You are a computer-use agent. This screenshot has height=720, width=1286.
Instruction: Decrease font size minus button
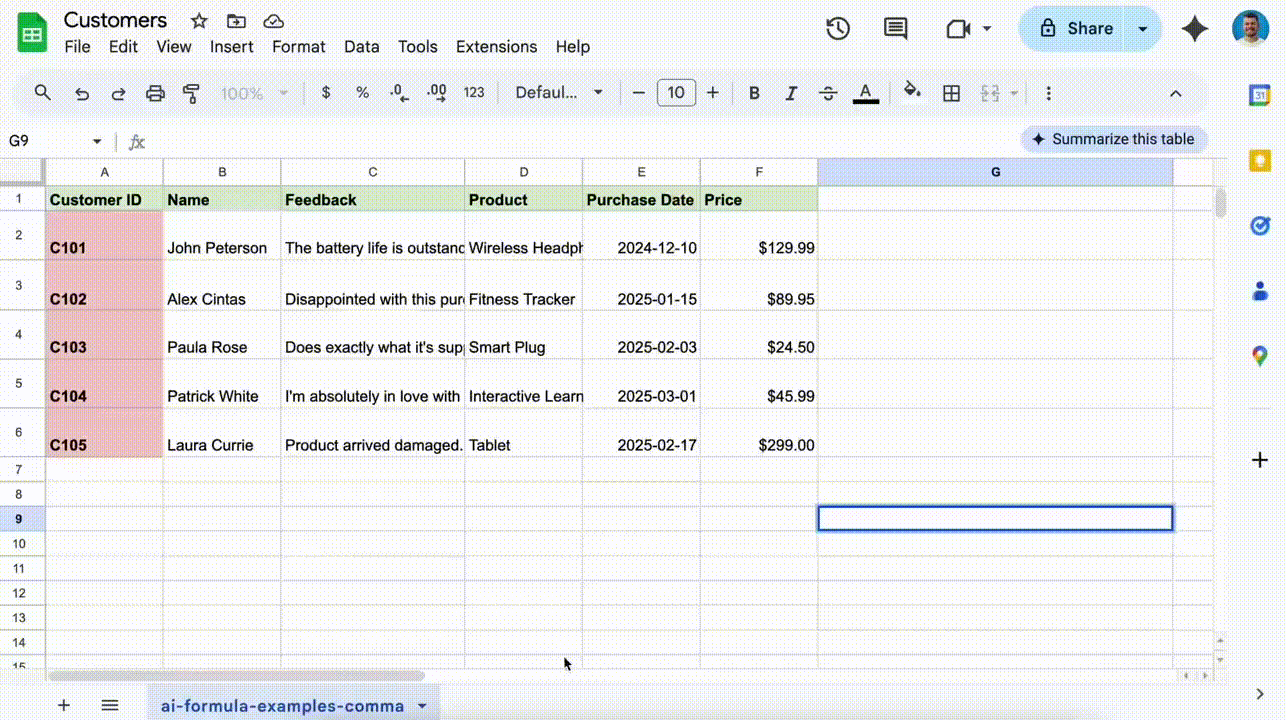pyautogui.click(x=639, y=93)
